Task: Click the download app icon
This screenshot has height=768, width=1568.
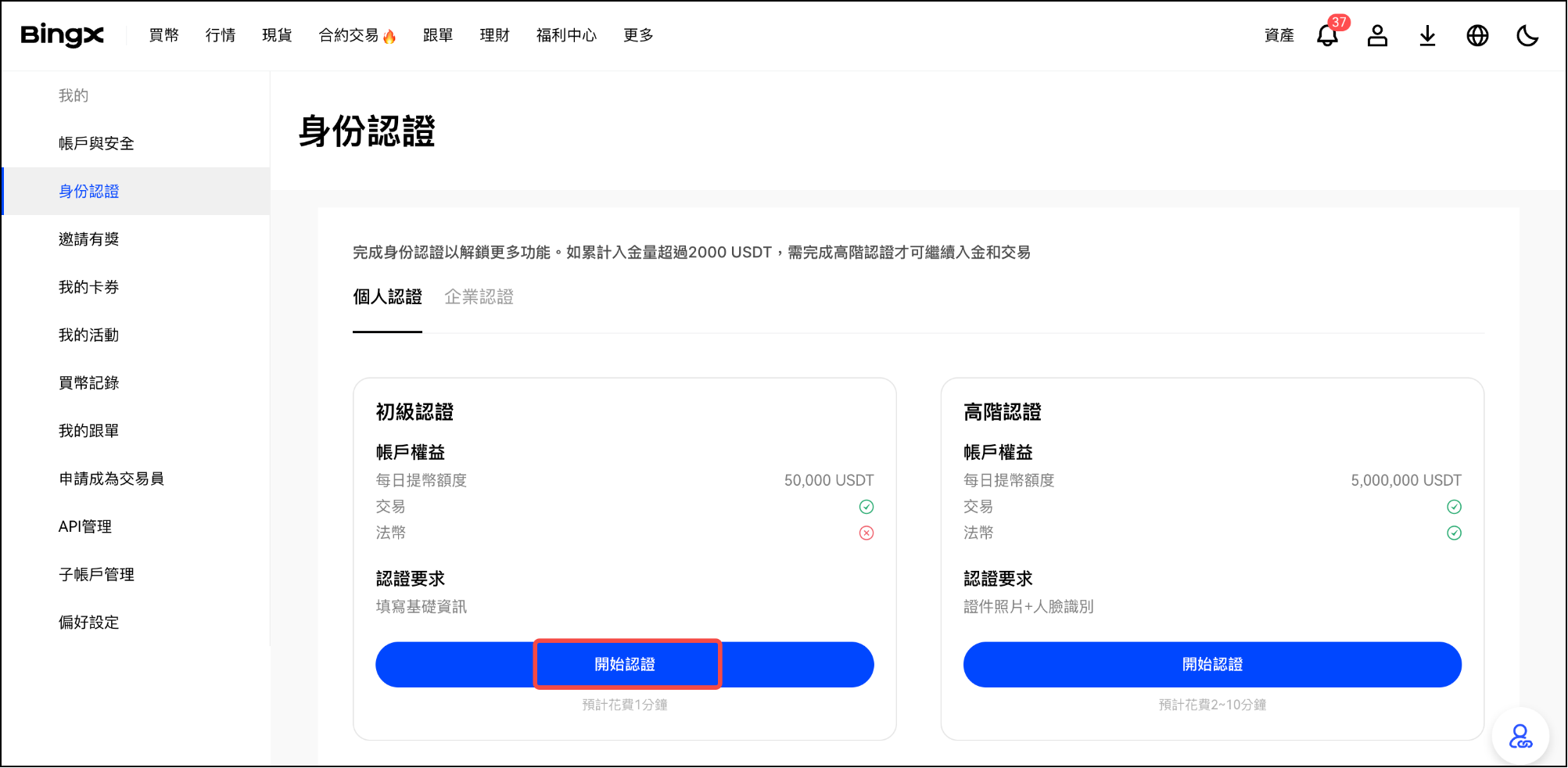Action: (x=1427, y=36)
